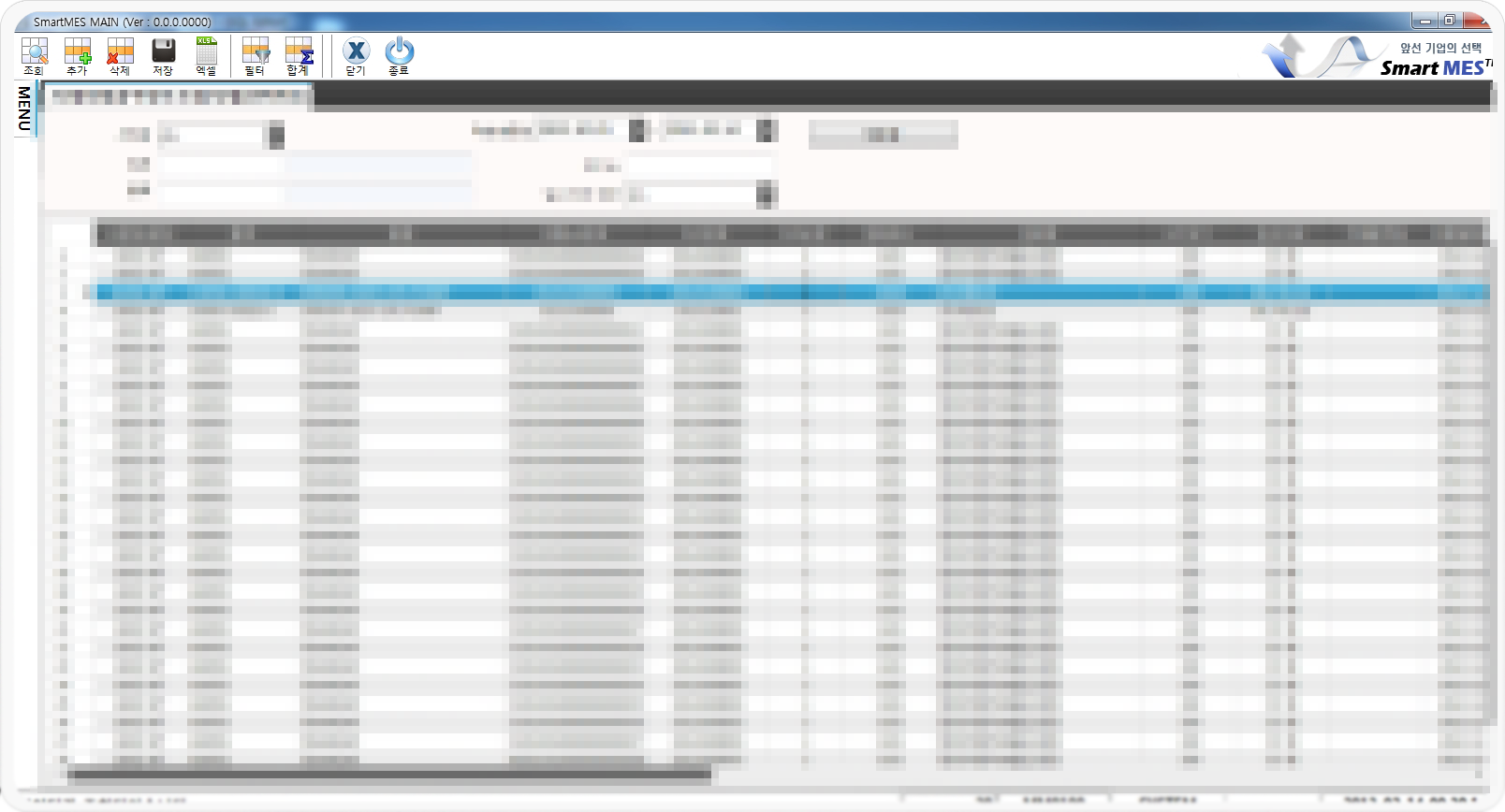The height and width of the screenshot is (812, 1505).
Task: Click the text field under first combo box
Action: tap(221, 164)
